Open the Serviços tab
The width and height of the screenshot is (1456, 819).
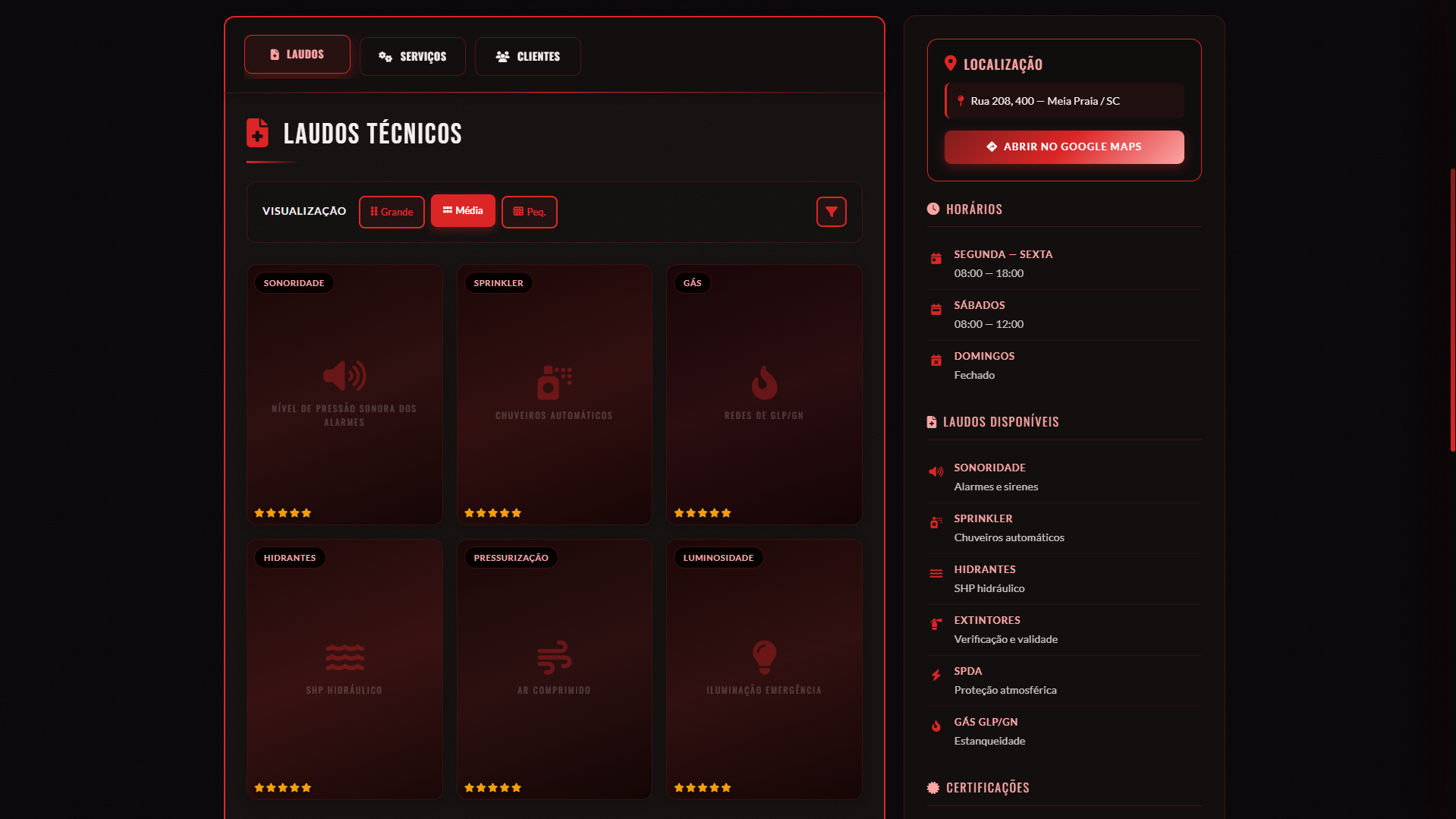[x=412, y=57]
